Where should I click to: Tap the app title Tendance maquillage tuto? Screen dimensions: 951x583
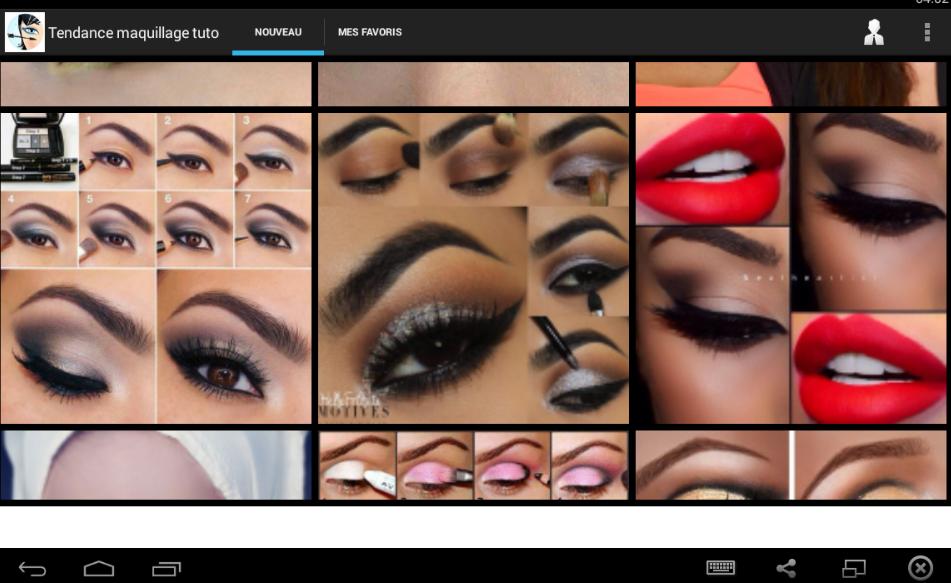click(132, 31)
